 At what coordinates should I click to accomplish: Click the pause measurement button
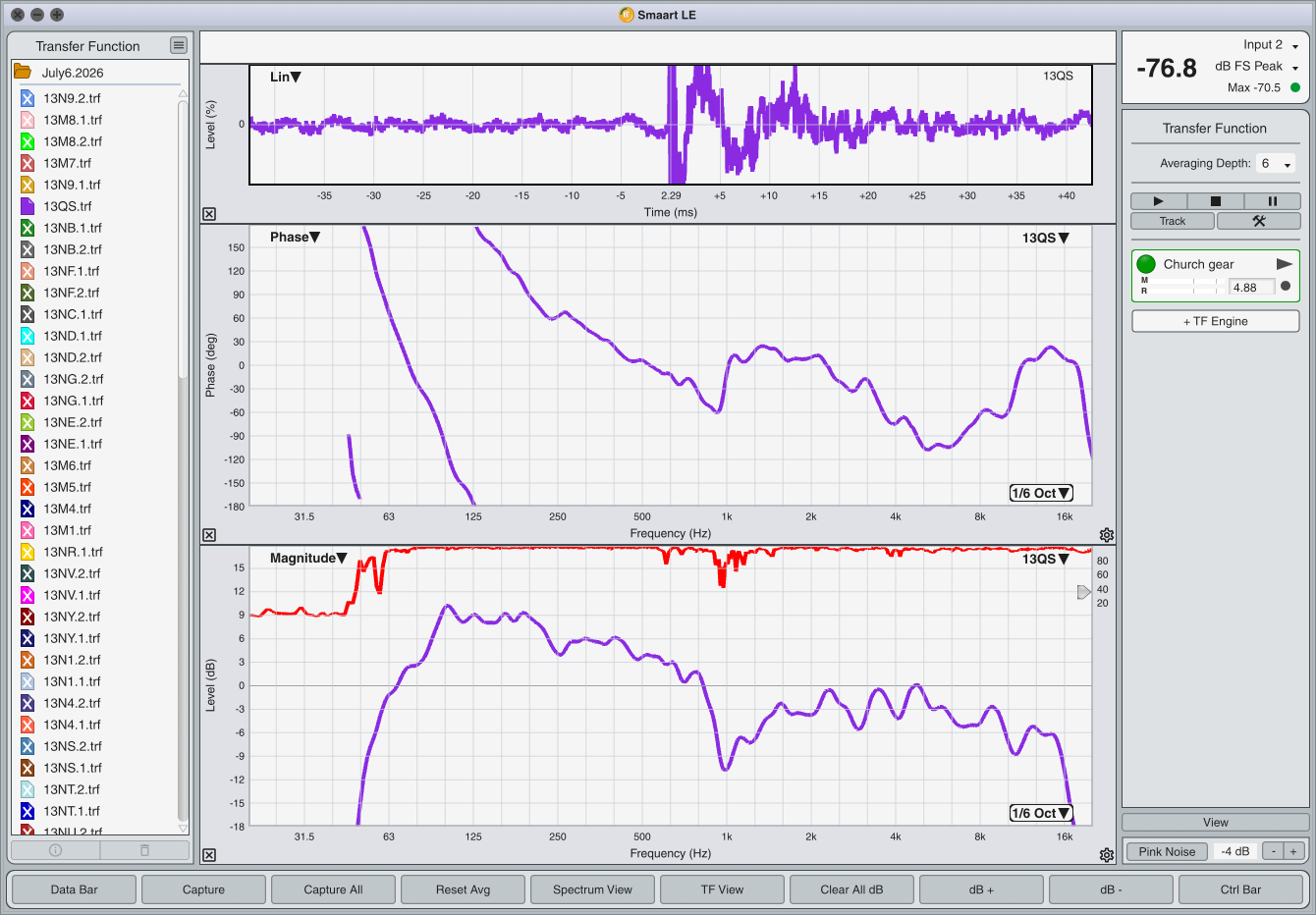(1272, 201)
